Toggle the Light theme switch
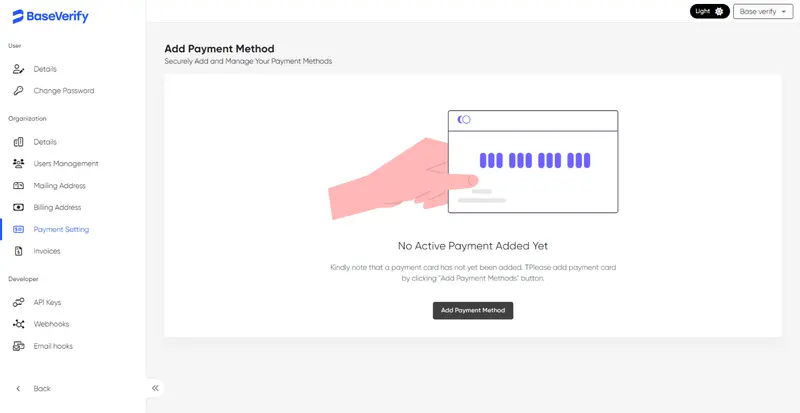 click(709, 11)
